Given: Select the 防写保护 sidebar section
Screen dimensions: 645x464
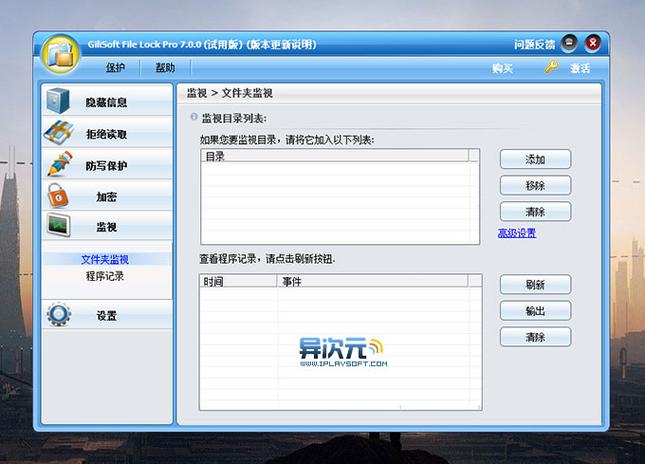Looking at the screenshot, I should pyautogui.click(x=107, y=165).
